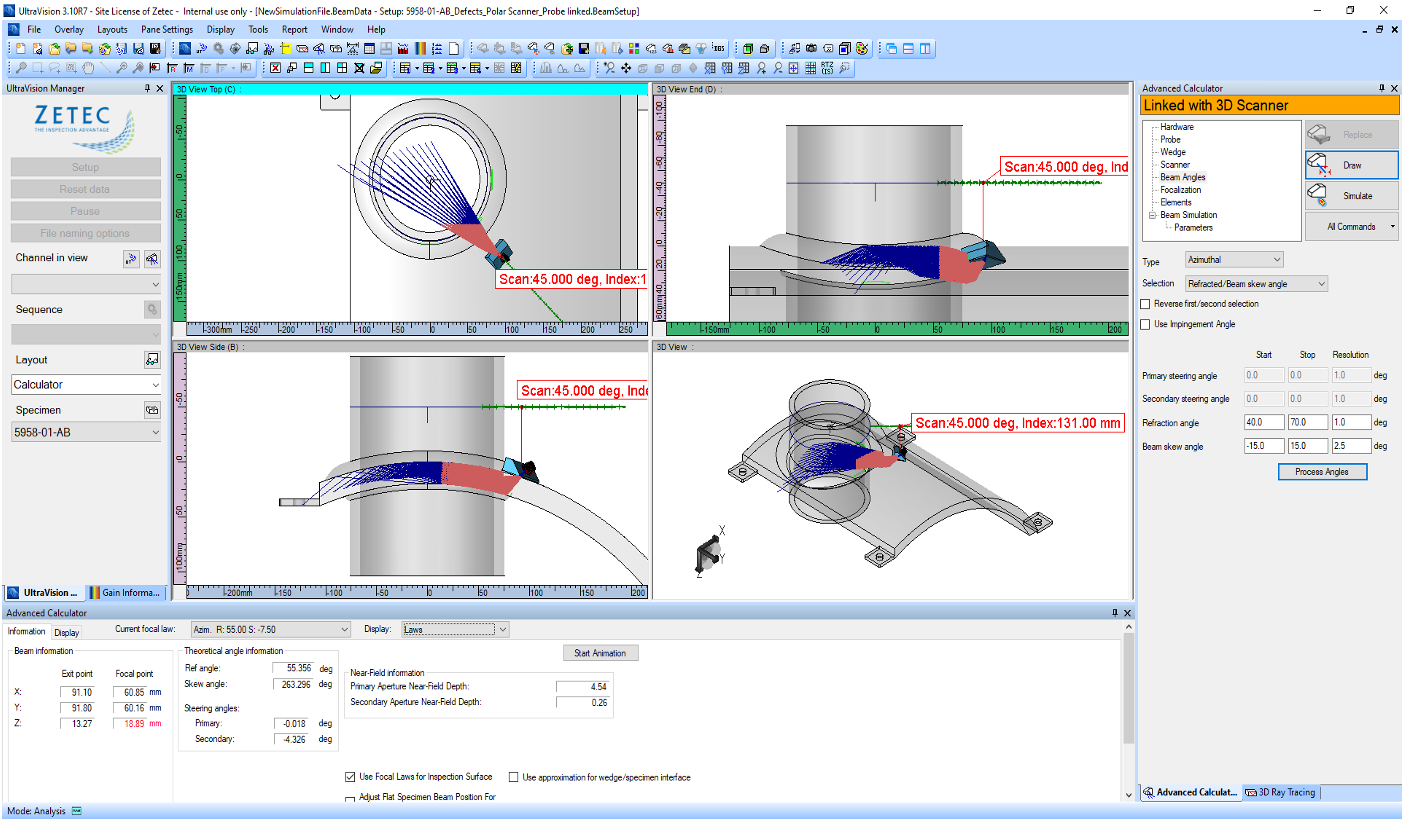Screen dimensions: 1402x820
Task: Click the RTZ (IS) toolbar icon
Action: pos(827,68)
